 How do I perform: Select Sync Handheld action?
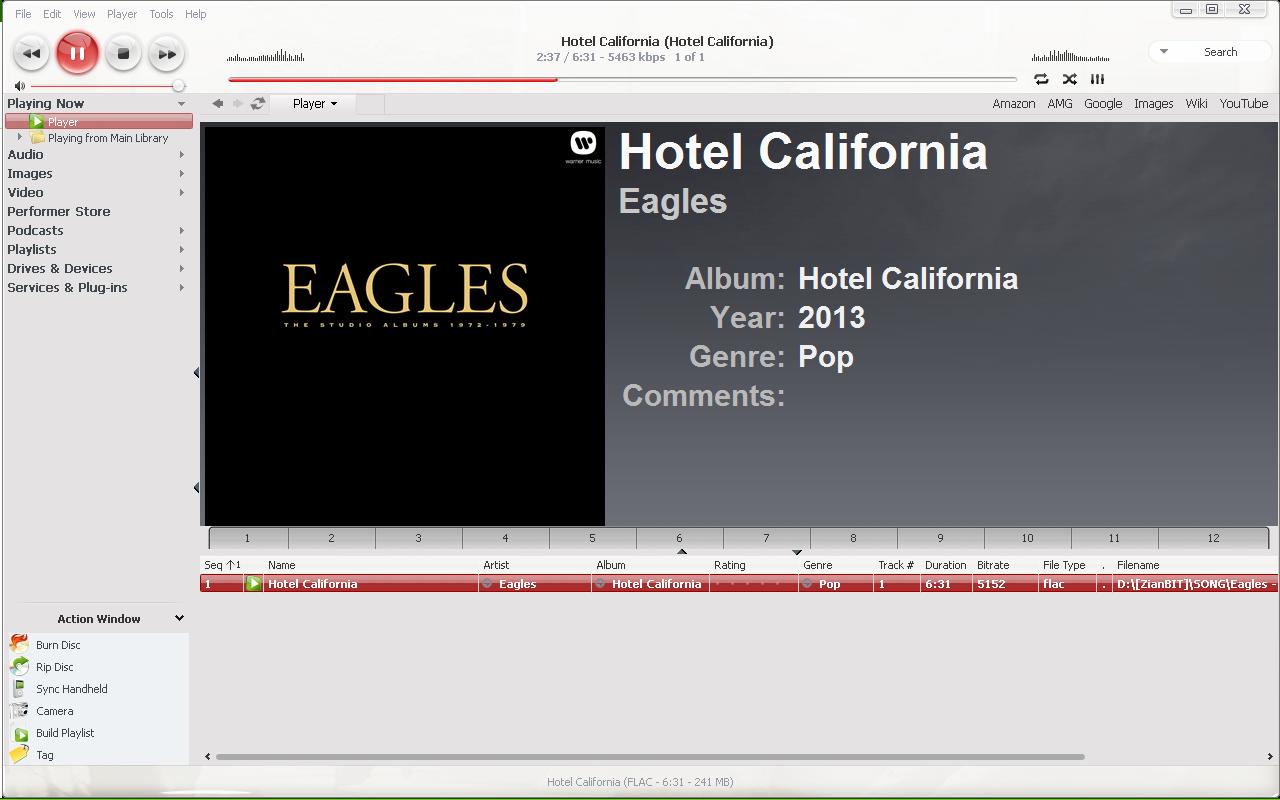[71, 689]
